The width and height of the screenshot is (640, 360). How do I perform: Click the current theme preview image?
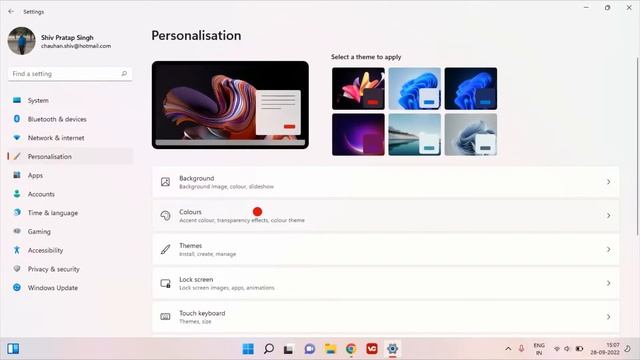(x=230, y=105)
